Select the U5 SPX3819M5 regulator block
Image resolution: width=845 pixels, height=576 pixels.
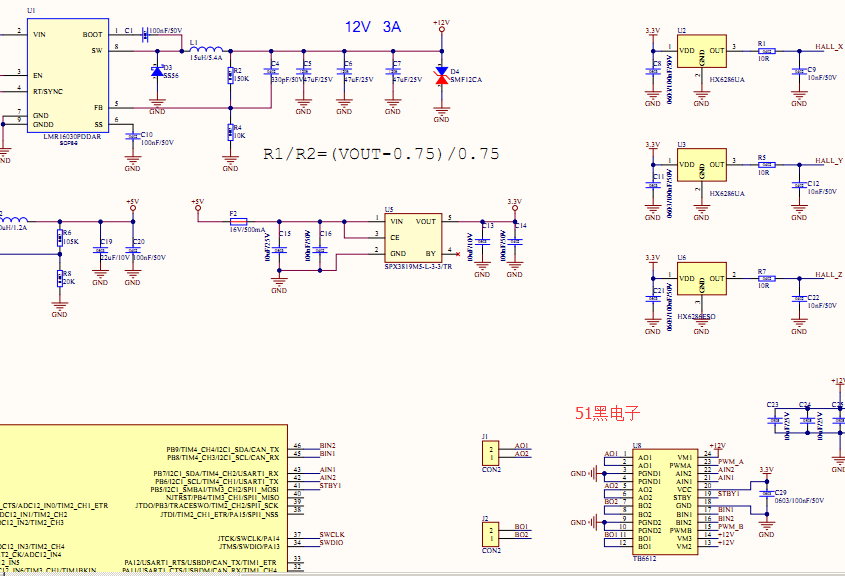(411, 239)
